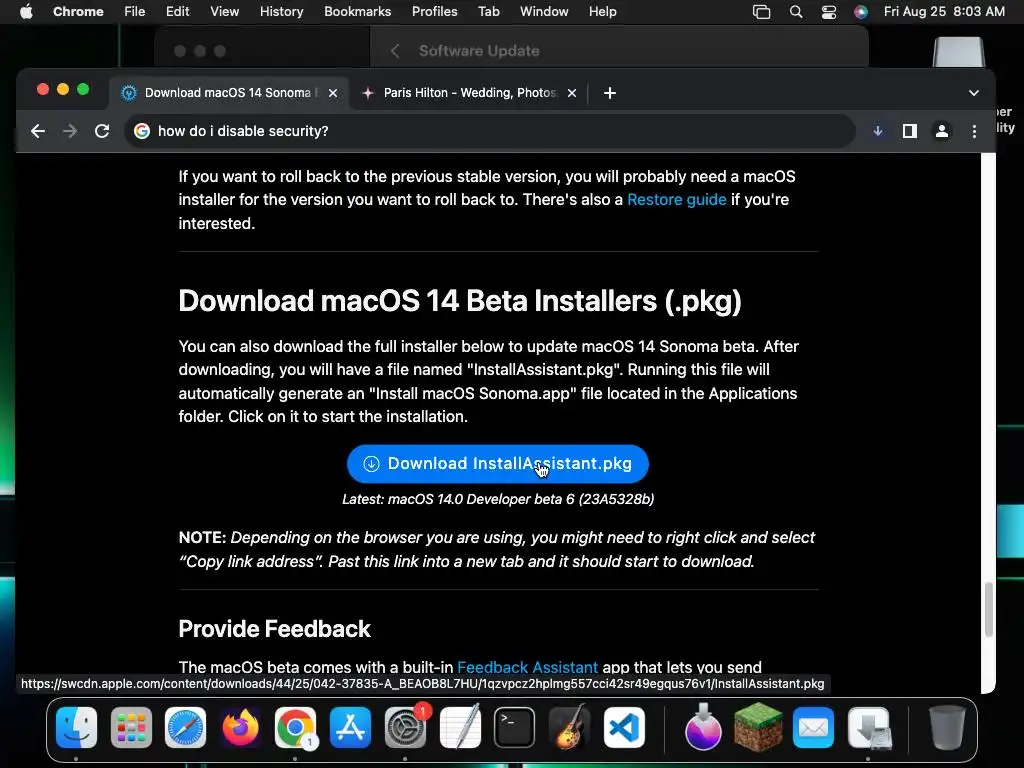The height and width of the screenshot is (768, 1024).
Task: Launch Terminal from the Dock
Action: point(515,728)
